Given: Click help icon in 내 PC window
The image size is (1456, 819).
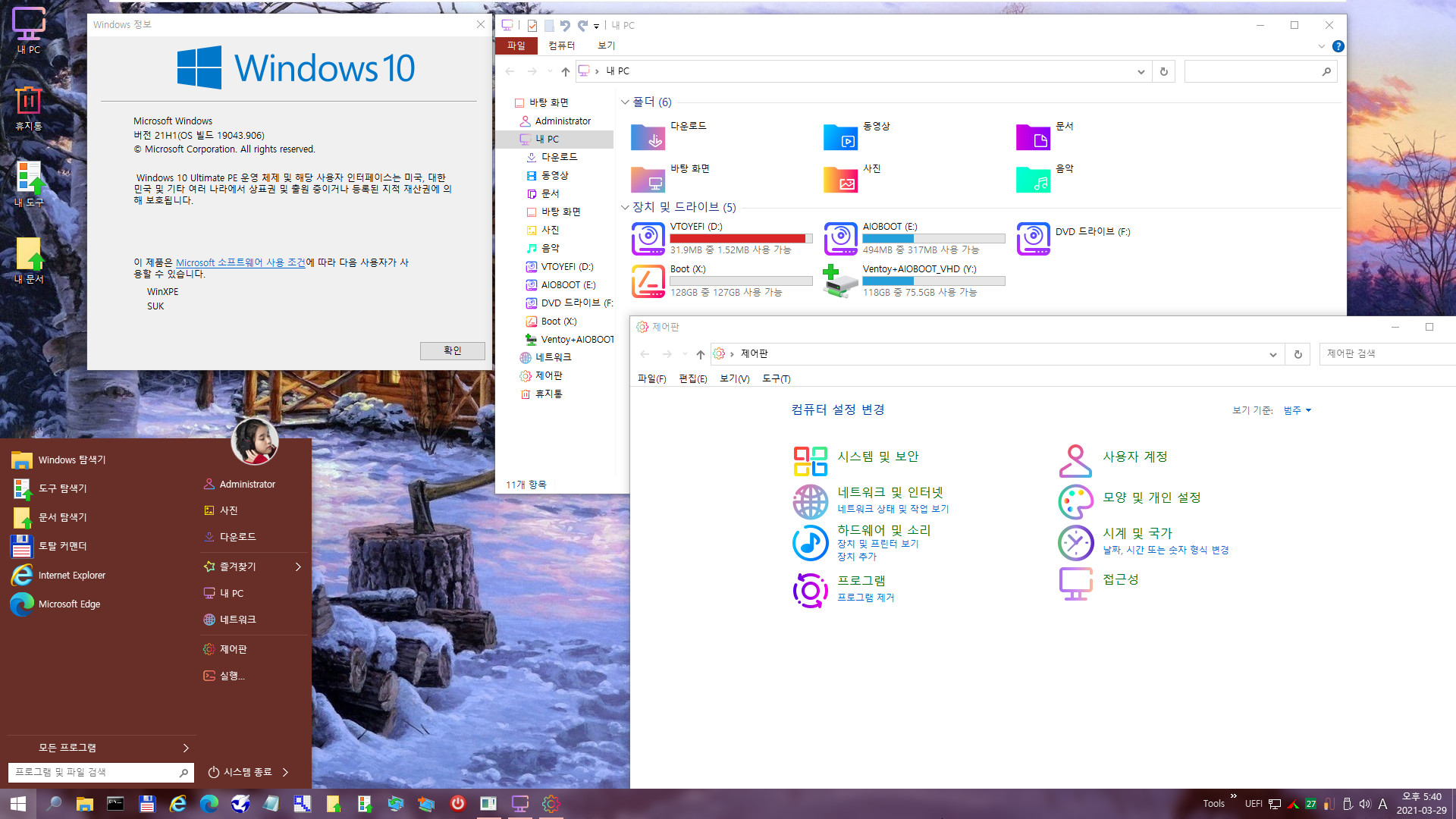Looking at the screenshot, I should coord(1338,46).
